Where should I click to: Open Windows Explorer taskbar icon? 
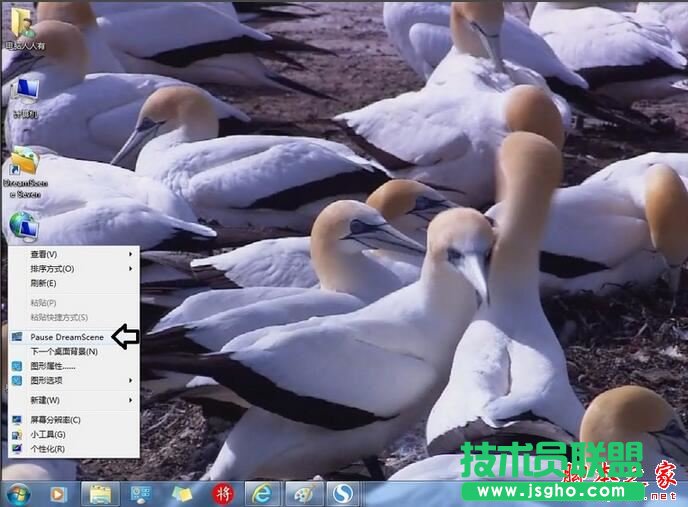pyautogui.click(x=100, y=493)
